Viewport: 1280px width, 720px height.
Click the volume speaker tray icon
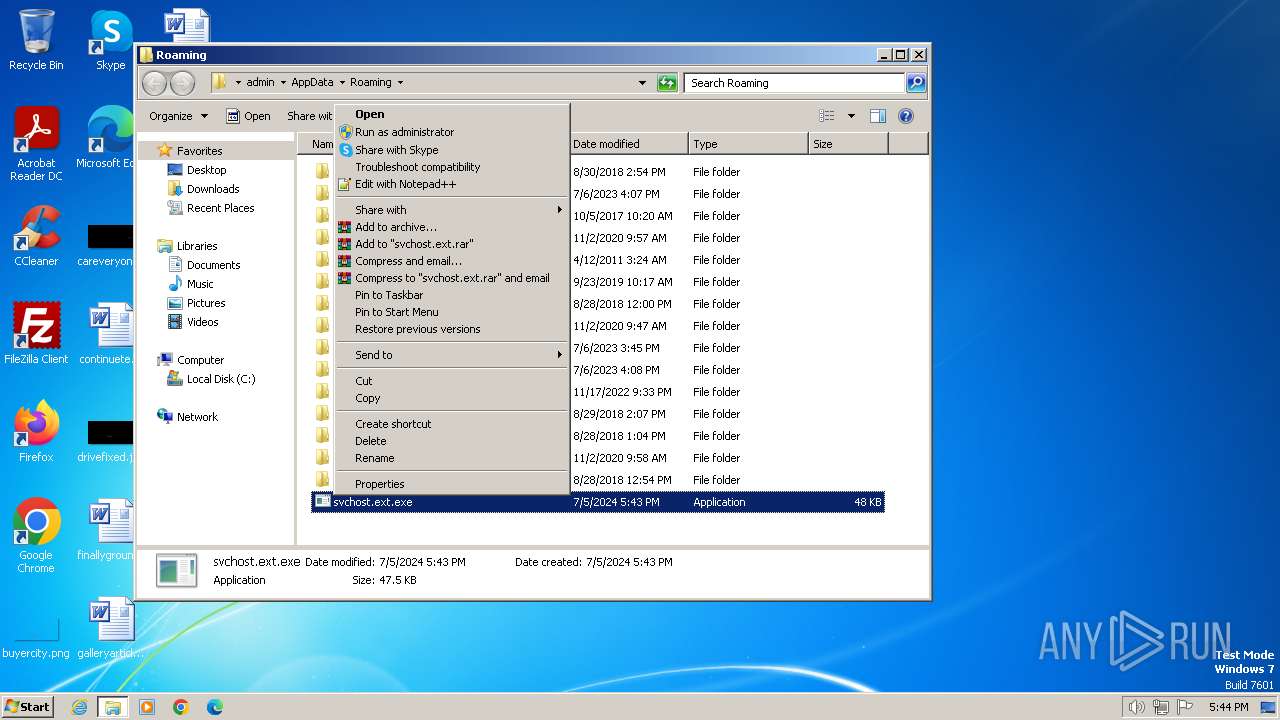1136,707
